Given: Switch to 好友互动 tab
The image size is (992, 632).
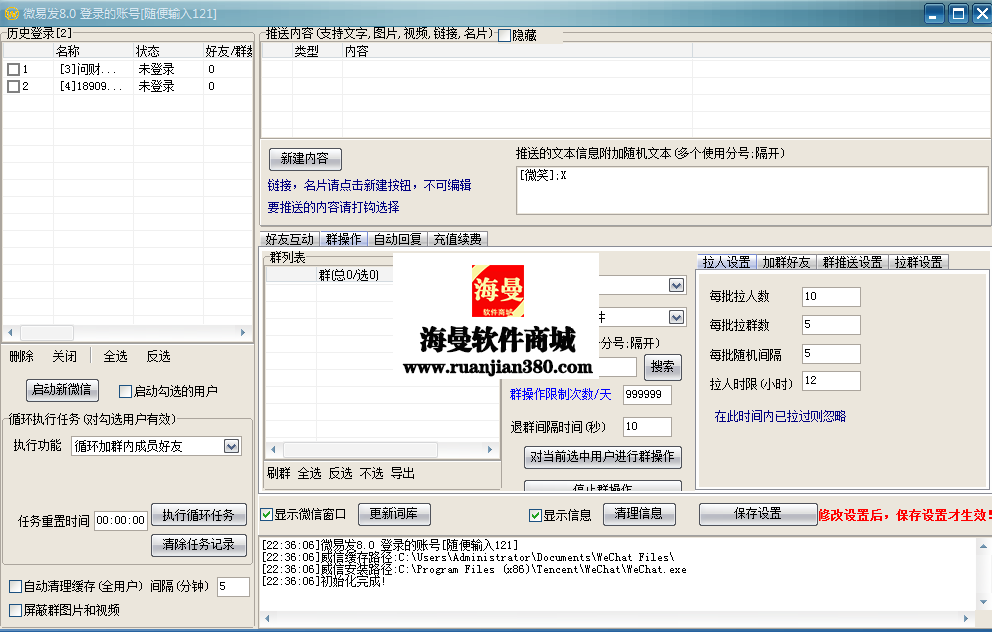Looking at the screenshot, I should [x=290, y=239].
